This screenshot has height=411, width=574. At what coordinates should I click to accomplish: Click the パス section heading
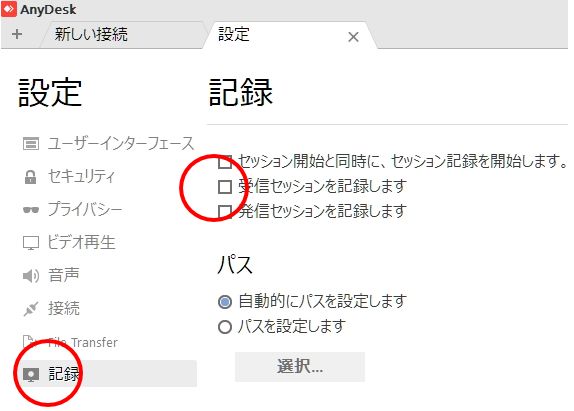[235, 265]
